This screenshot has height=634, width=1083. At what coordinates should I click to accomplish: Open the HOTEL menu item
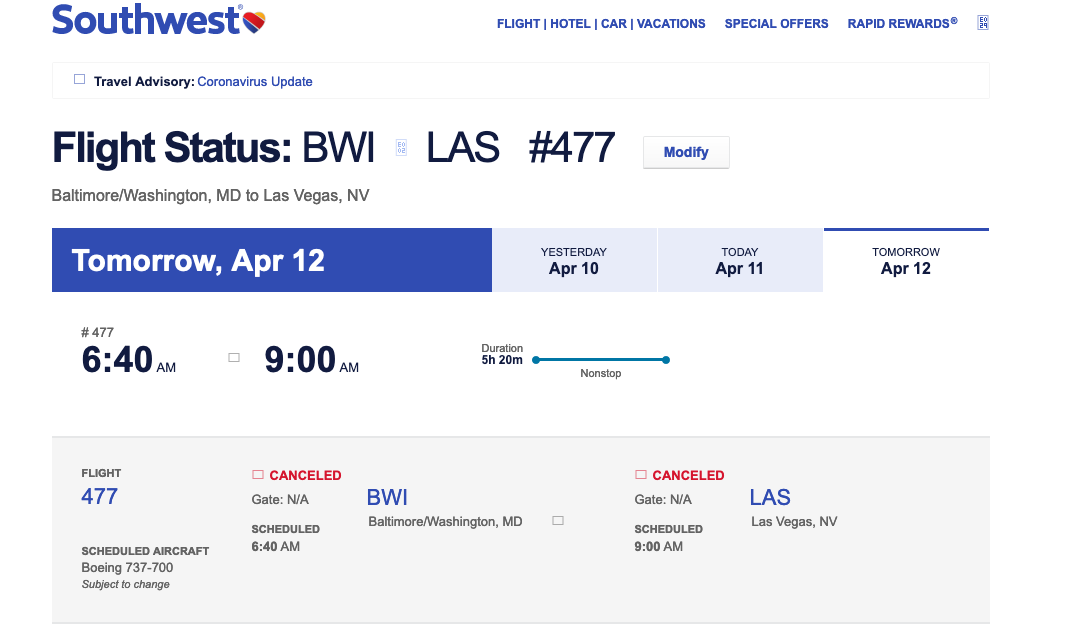tap(573, 24)
